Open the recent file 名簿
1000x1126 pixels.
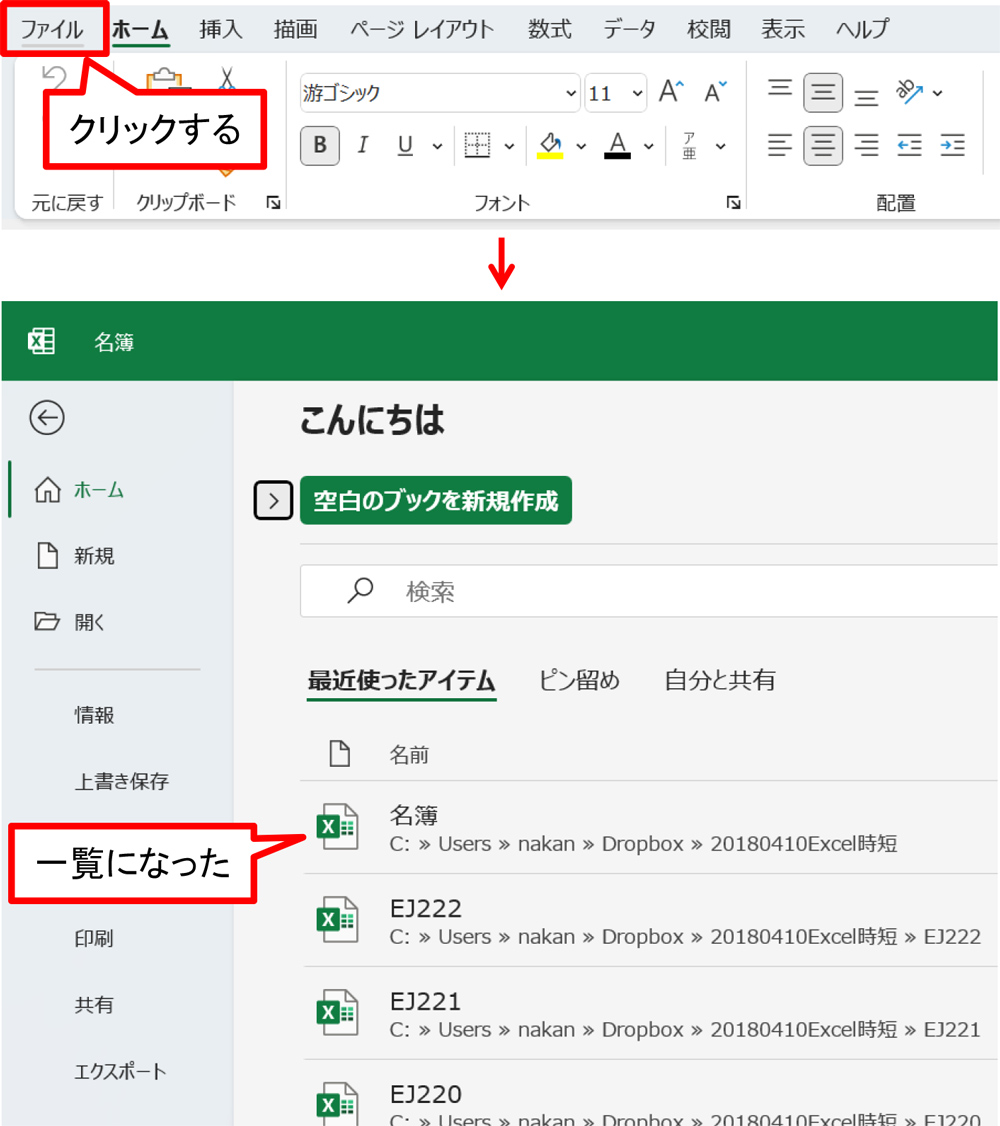click(649, 828)
